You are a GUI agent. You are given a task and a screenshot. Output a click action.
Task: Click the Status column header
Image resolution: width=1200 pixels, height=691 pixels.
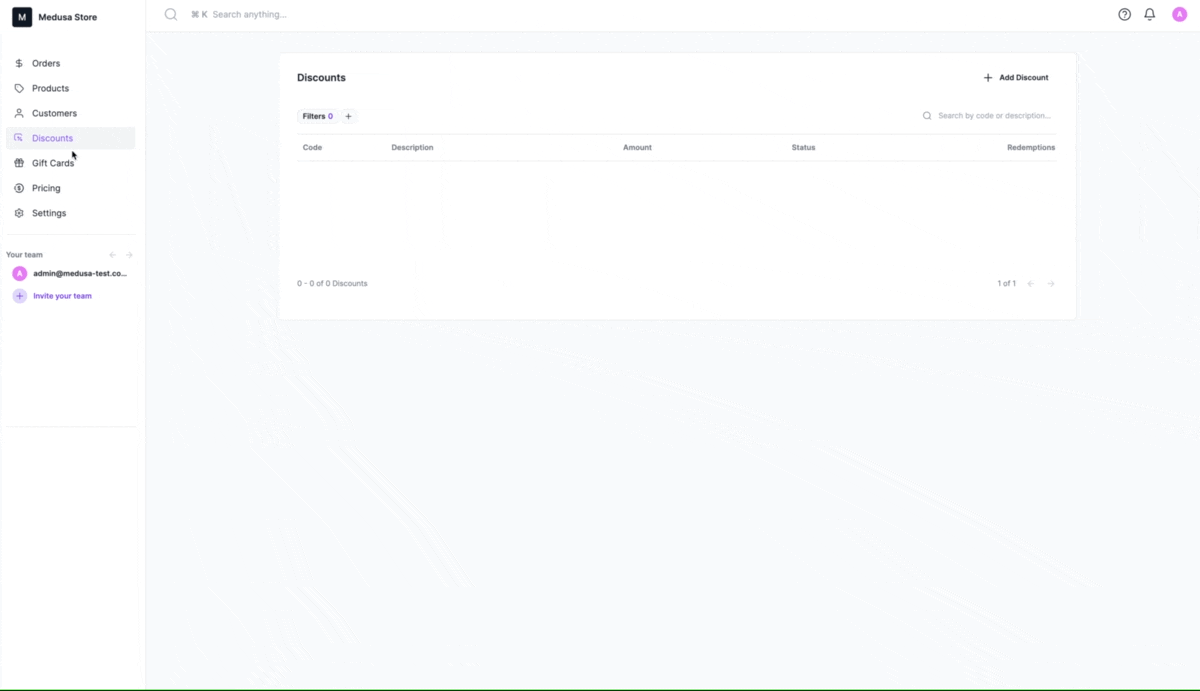pyautogui.click(x=803, y=147)
